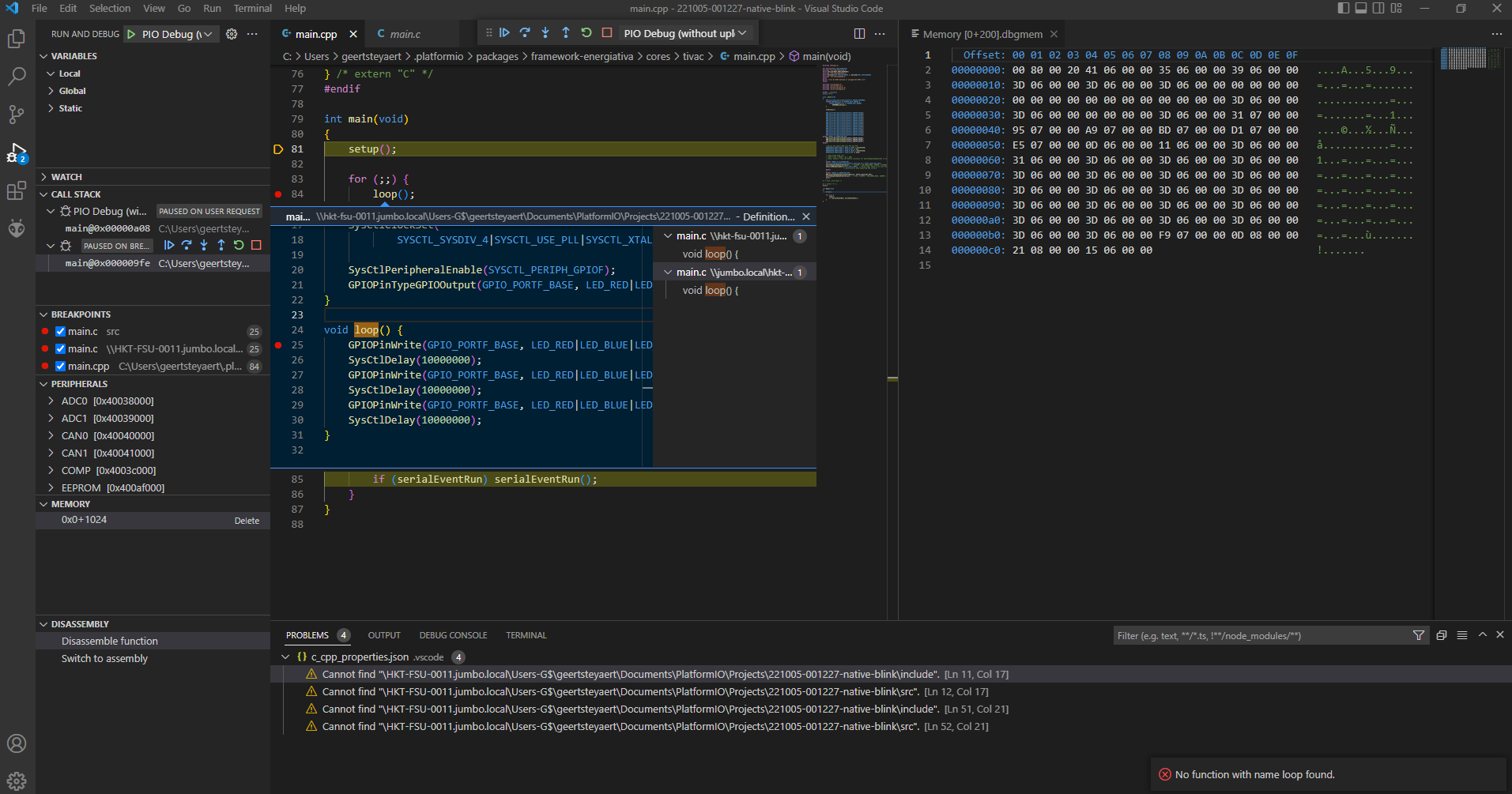Collapse c_cpp_properties.json problems group
Image resolution: width=1512 pixels, height=794 pixels.
point(286,657)
